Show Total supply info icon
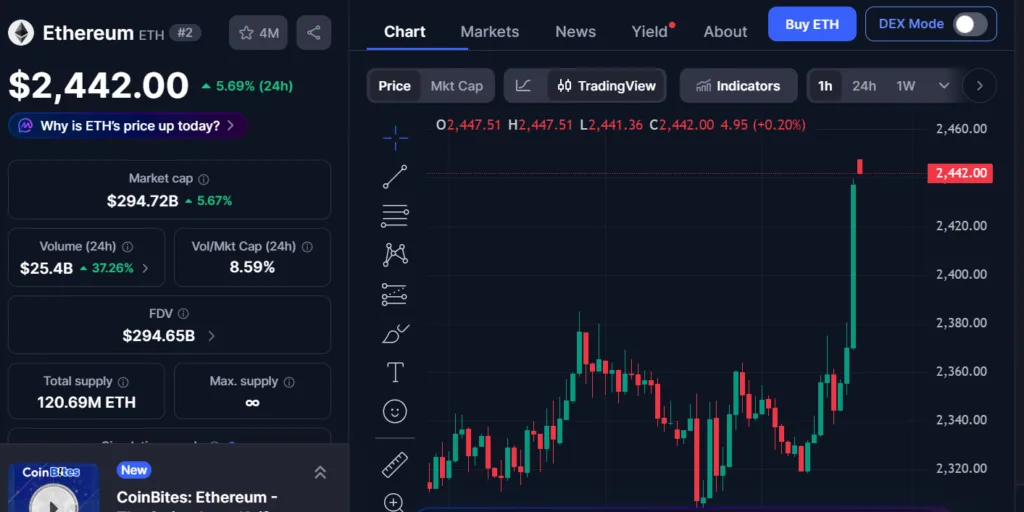 click(123, 382)
